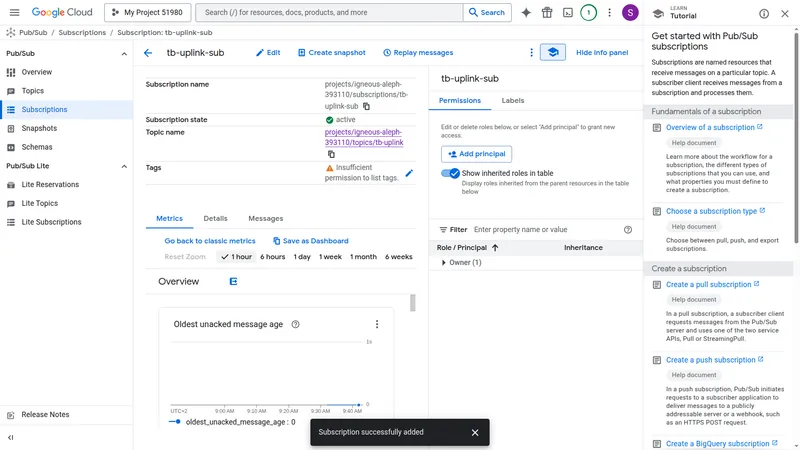The height and width of the screenshot is (450, 800).
Task: Click the Edit subscription button
Action: point(268,53)
